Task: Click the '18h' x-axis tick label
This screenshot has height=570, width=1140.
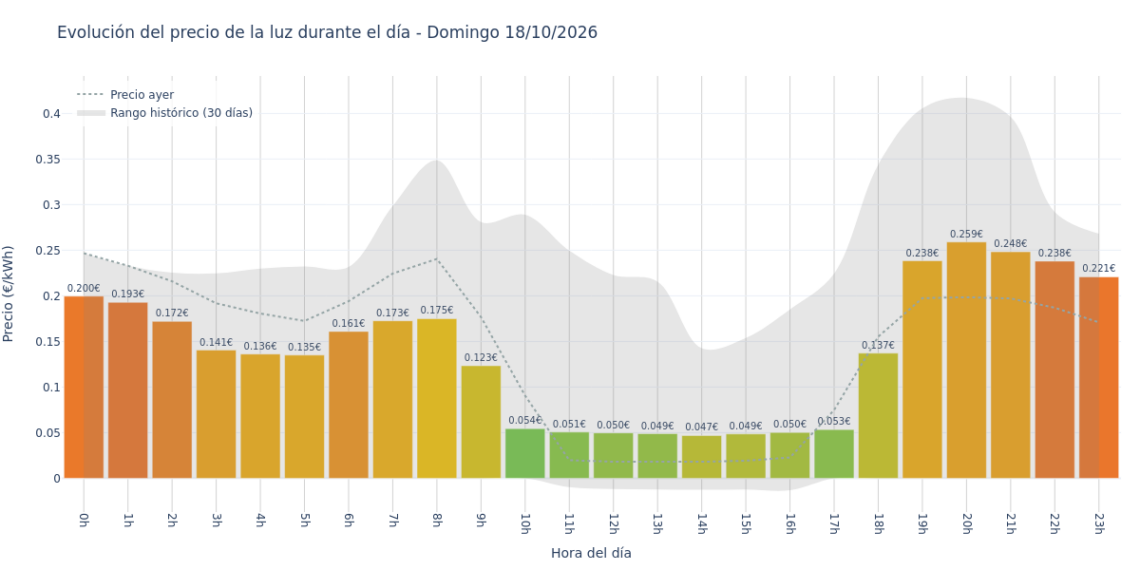Action: (x=878, y=523)
